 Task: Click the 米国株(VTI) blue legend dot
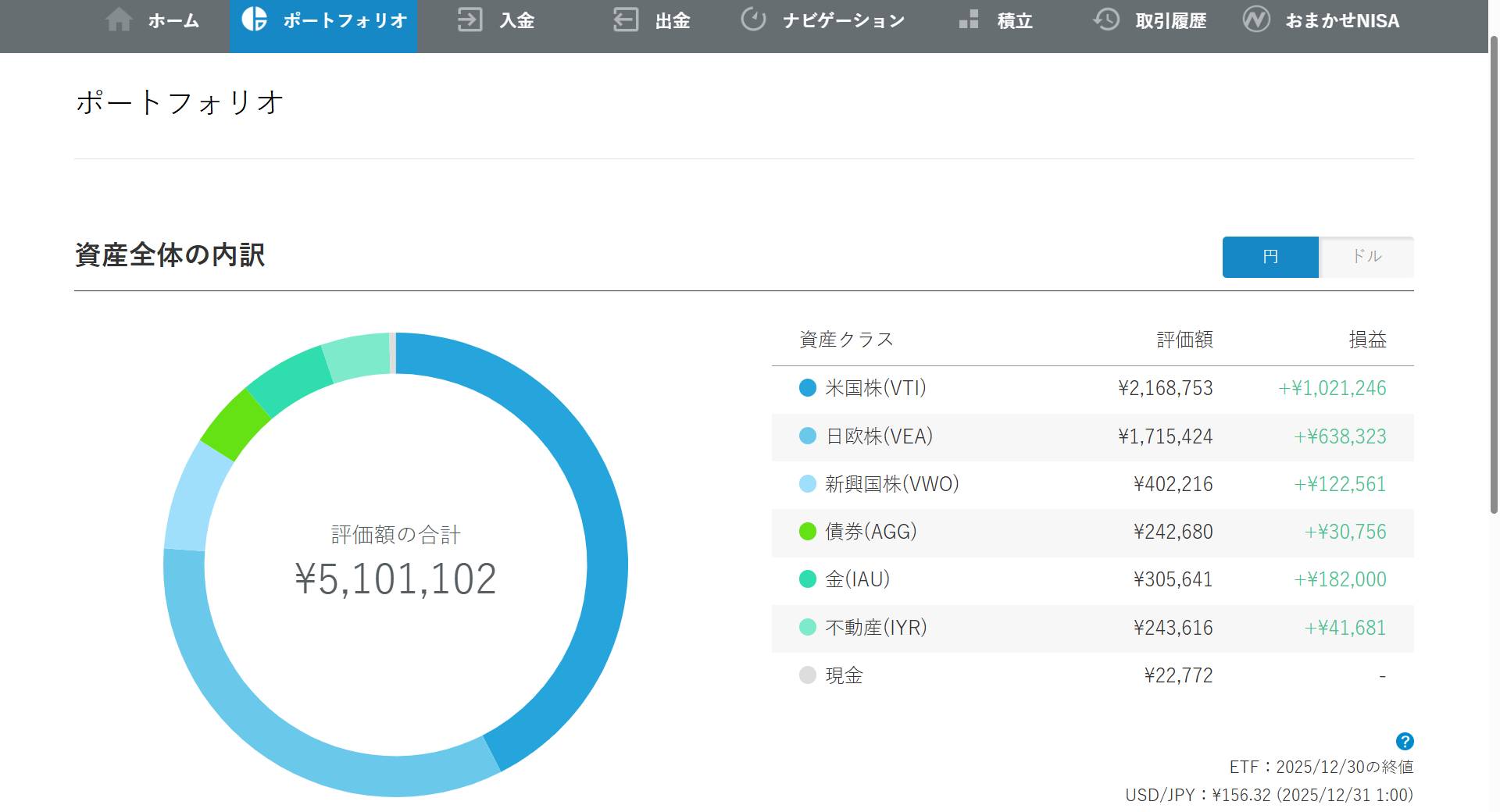[x=806, y=388]
